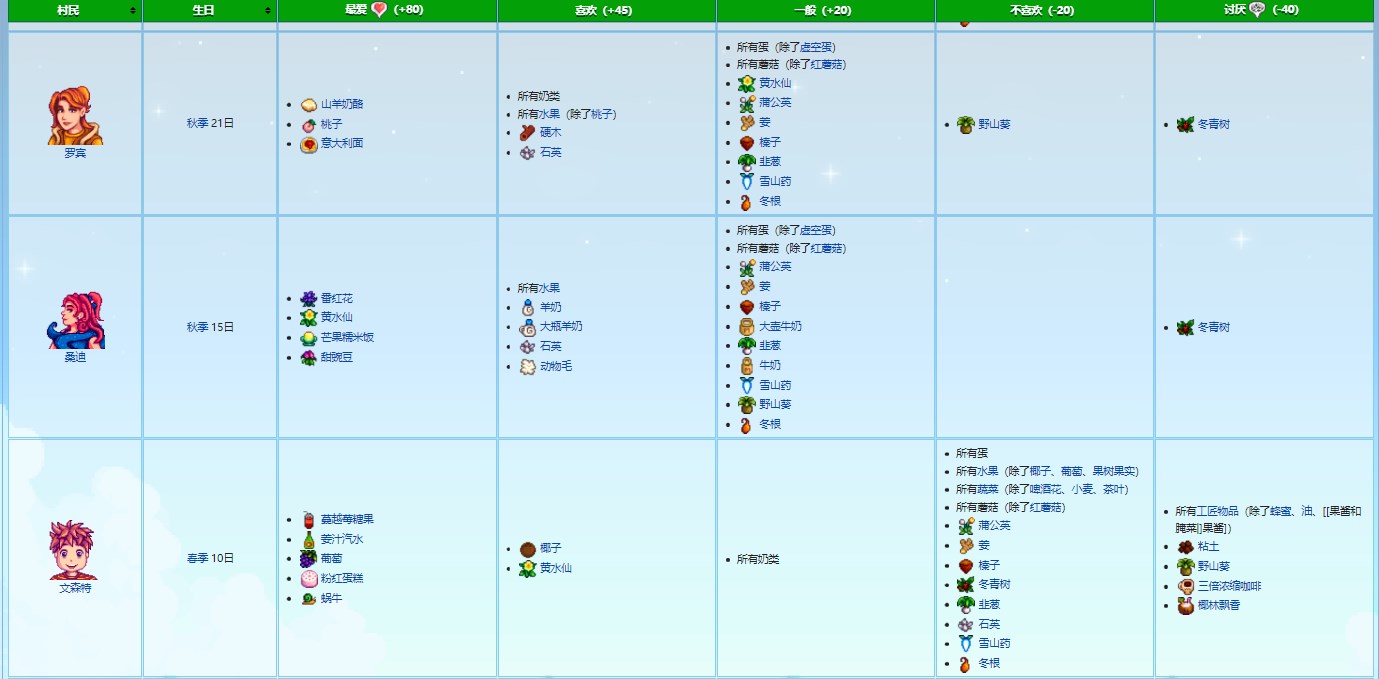Click the 粉红蛋糕 pink cake icon
1379x679 pixels.
pos(308,578)
